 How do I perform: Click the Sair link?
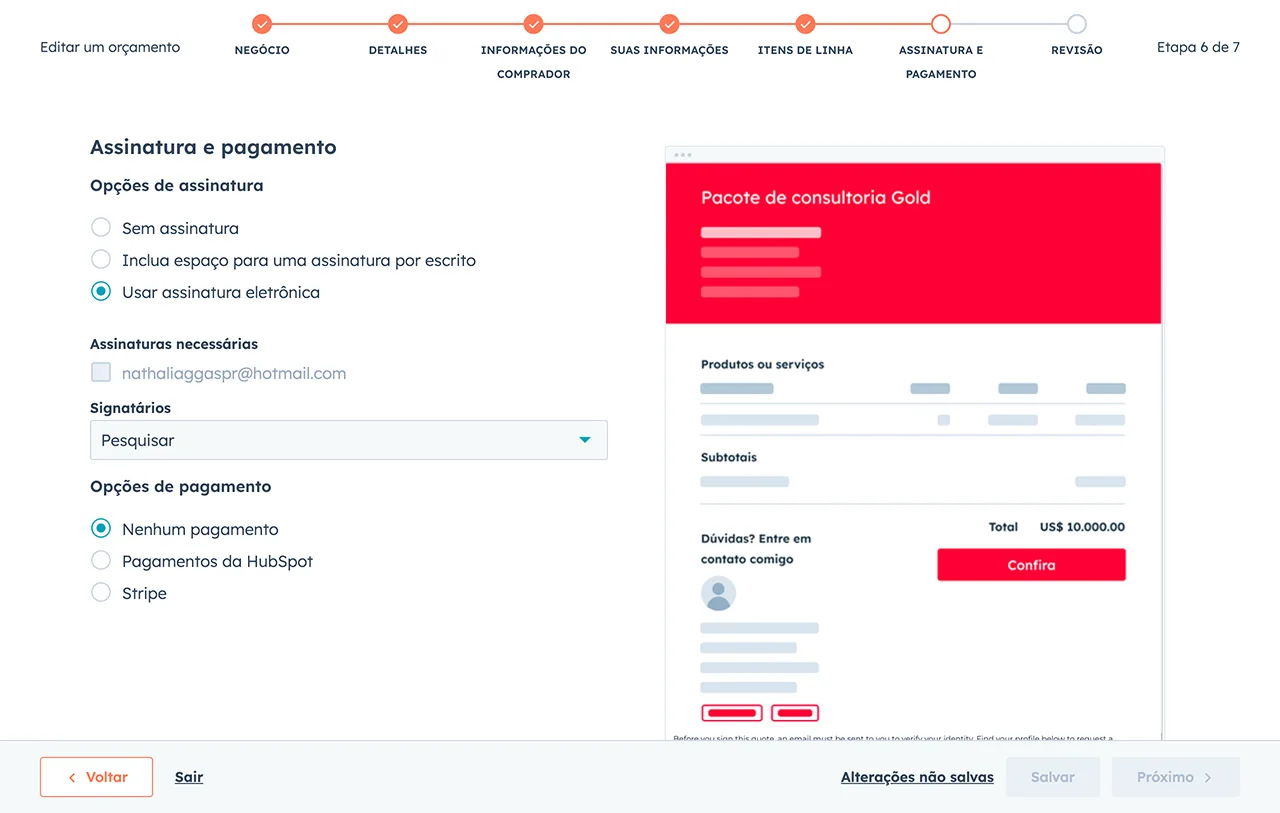[189, 777]
